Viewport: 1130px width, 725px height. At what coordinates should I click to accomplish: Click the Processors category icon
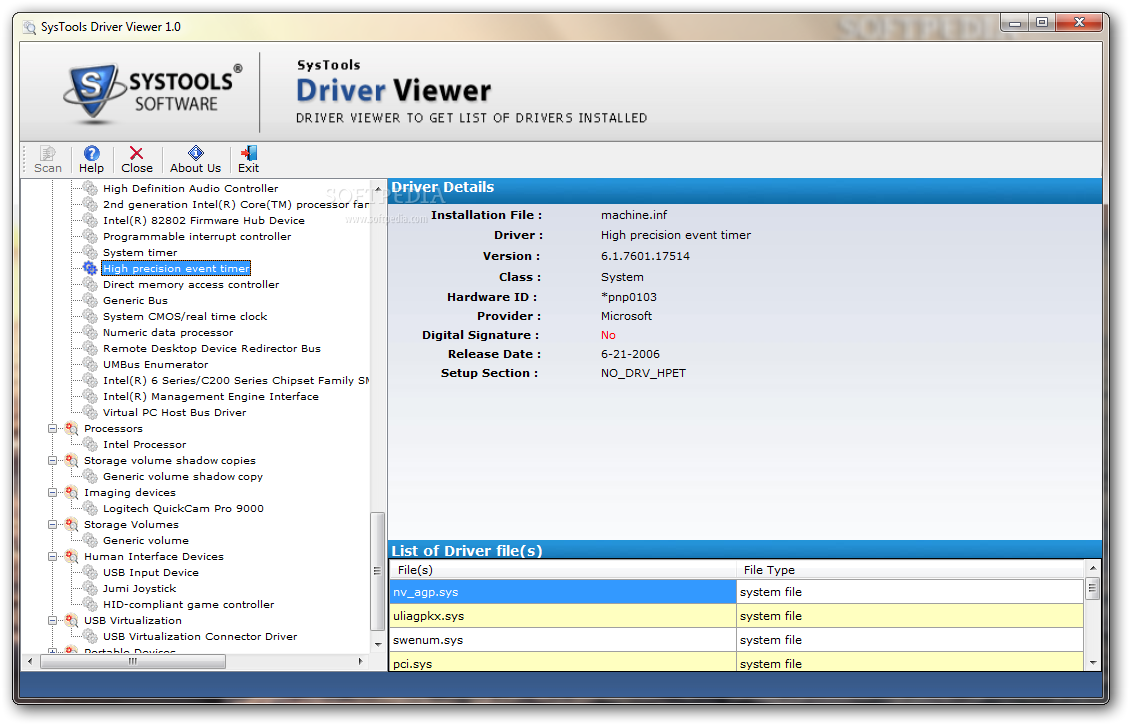[71, 428]
